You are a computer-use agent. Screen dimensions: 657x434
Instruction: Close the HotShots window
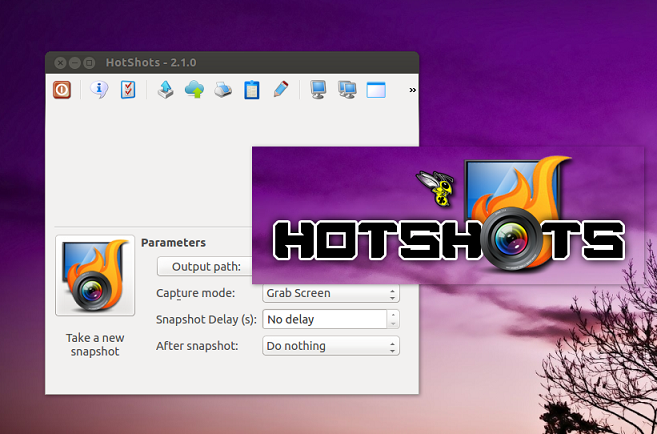point(60,63)
